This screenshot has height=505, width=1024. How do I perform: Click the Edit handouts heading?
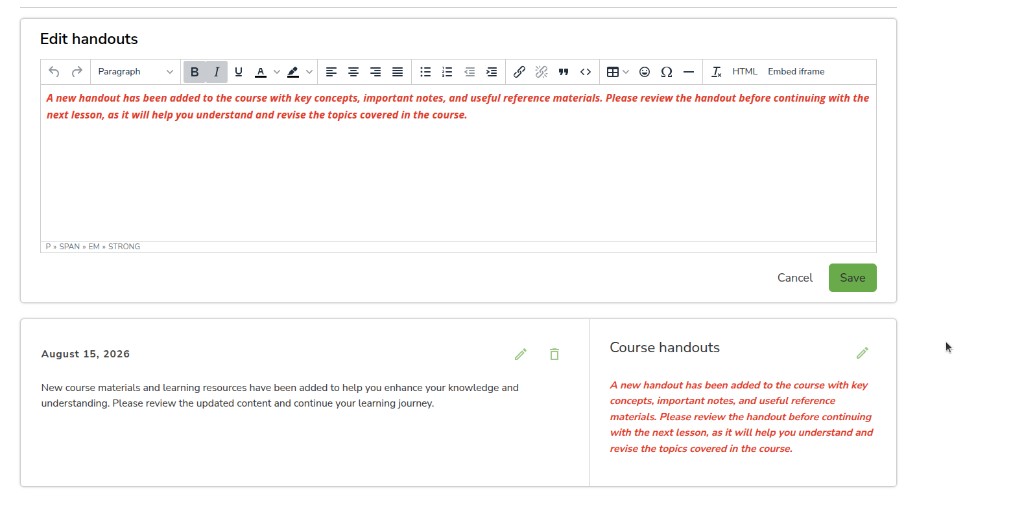[89, 39]
